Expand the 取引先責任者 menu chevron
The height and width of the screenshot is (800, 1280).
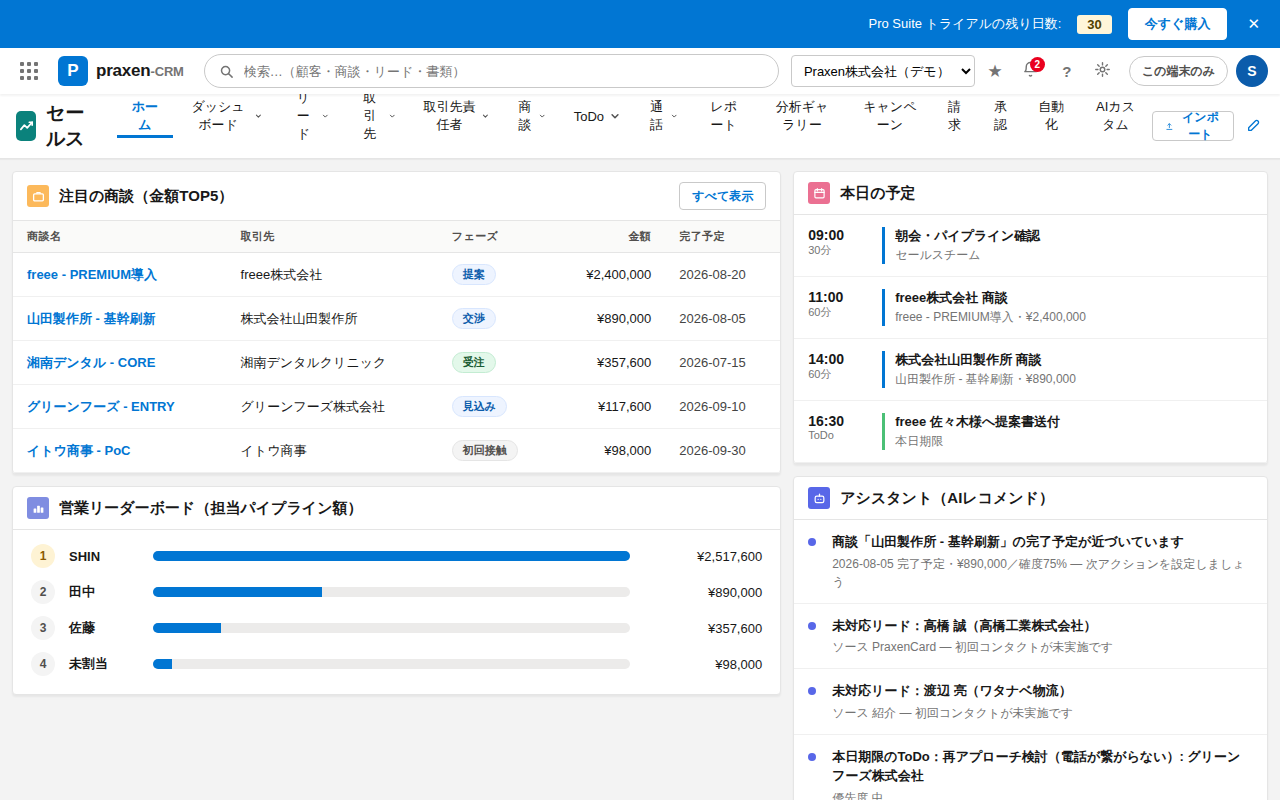point(485,116)
